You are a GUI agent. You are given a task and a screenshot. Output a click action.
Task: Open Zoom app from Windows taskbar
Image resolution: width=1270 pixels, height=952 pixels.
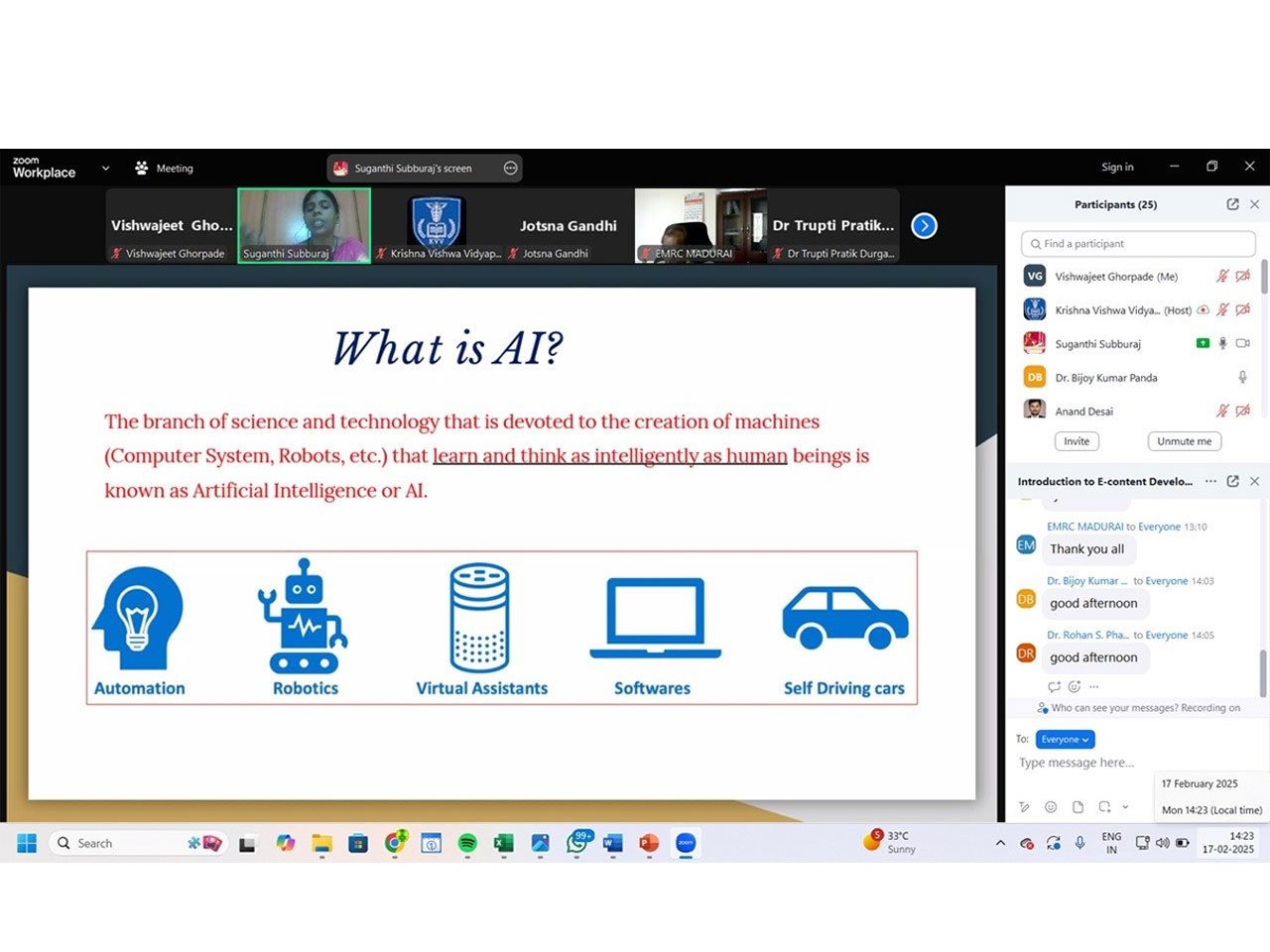[x=686, y=843]
